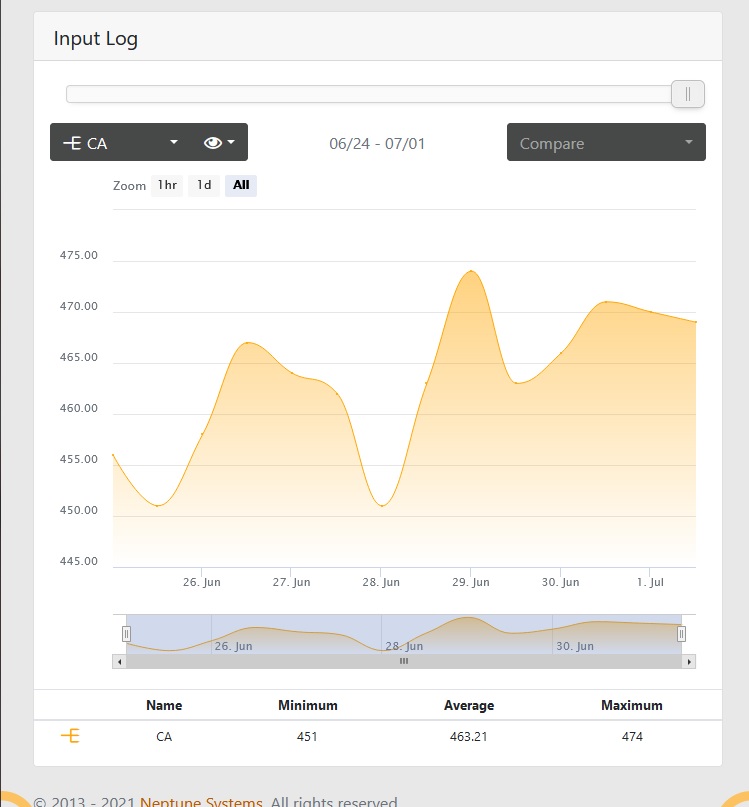Click the CA name in the table

pyautogui.click(x=164, y=736)
